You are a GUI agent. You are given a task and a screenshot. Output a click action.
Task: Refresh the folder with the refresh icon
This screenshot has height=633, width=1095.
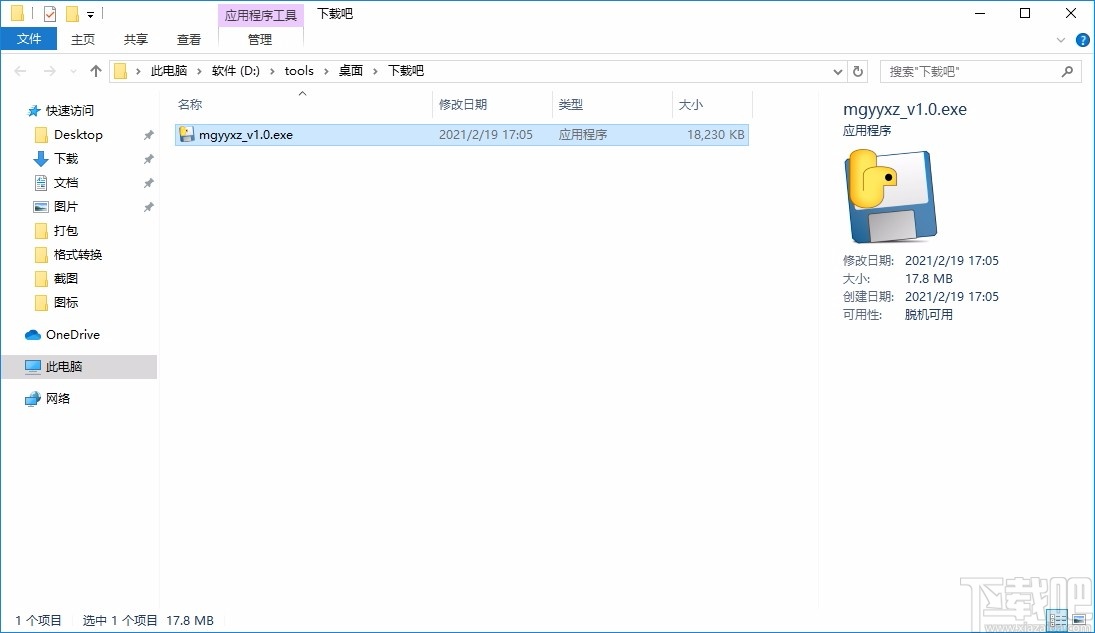(x=858, y=71)
